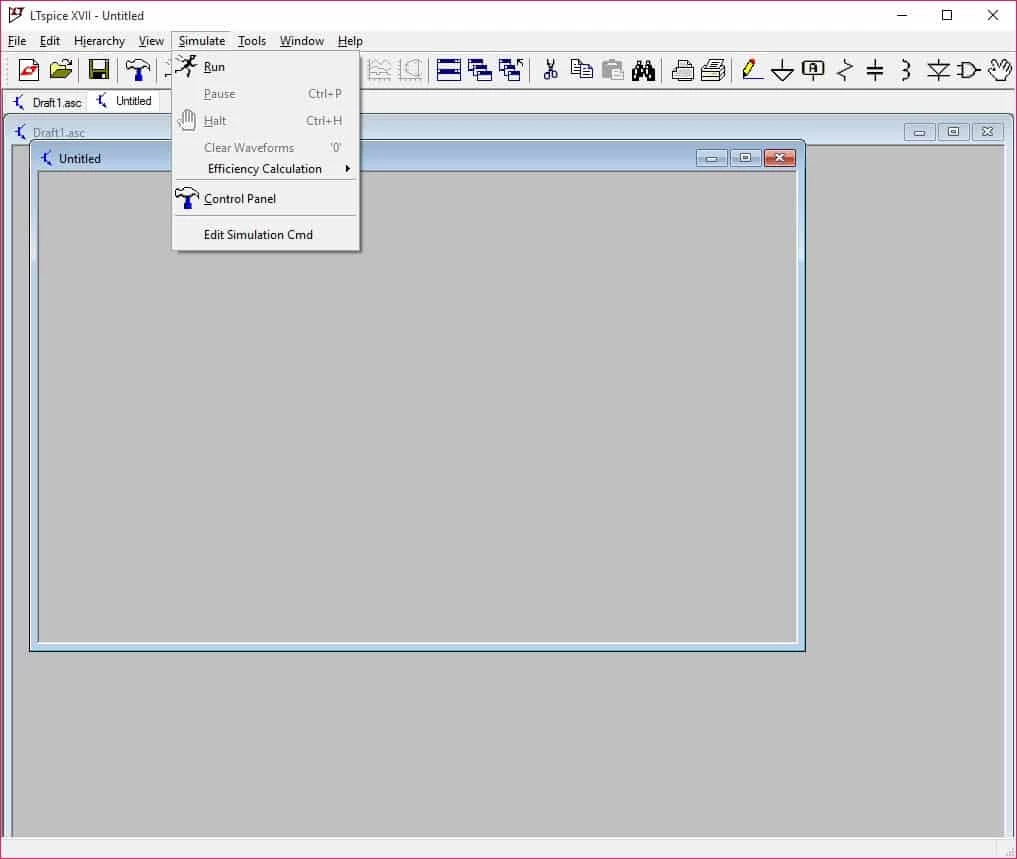Click the Open file folder icon
The height and width of the screenshot is (859, 1017).
coord(61,70)
